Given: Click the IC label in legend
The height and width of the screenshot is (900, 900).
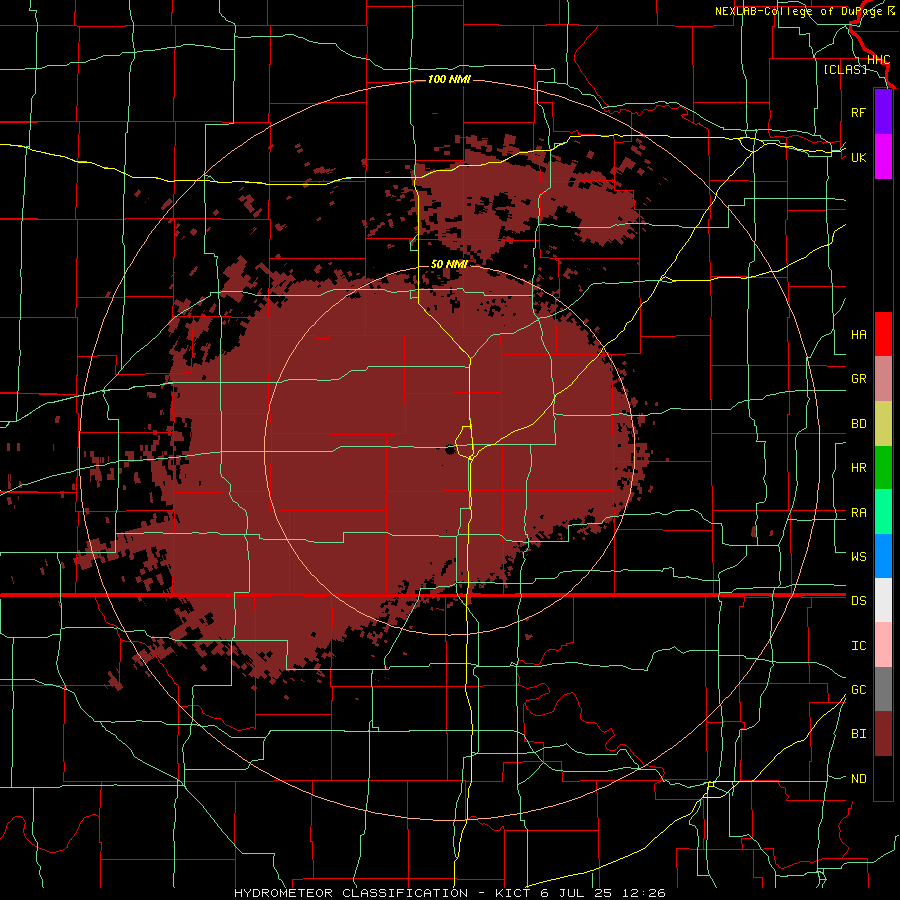Looking at the screenshot, I should coord(858,646).
